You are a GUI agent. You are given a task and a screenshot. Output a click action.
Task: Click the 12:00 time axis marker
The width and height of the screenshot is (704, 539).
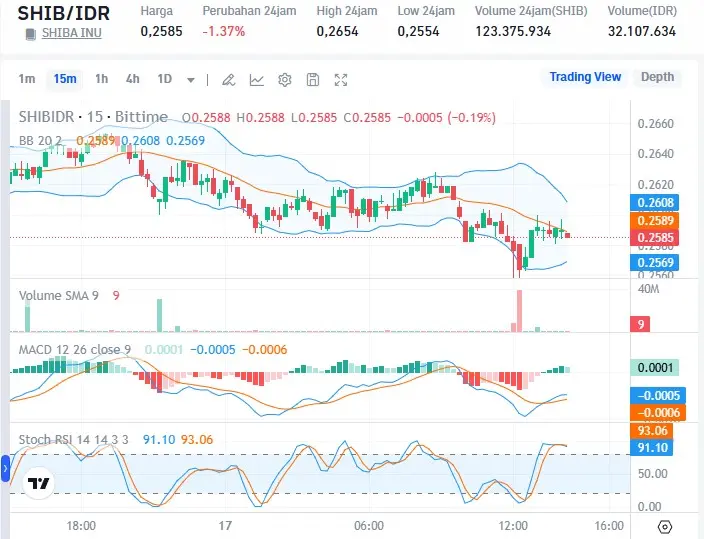(513, 526)
